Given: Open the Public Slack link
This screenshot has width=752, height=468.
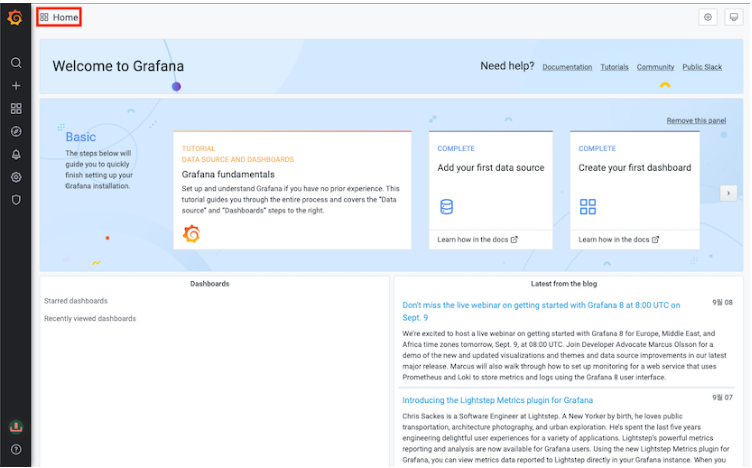Looking at the screenshot, I should point(702,67).
